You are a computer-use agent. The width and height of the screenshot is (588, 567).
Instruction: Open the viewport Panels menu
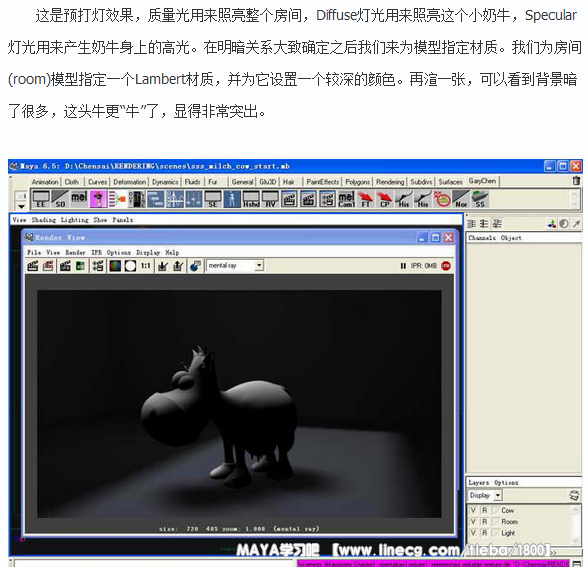tap(123, 220)
